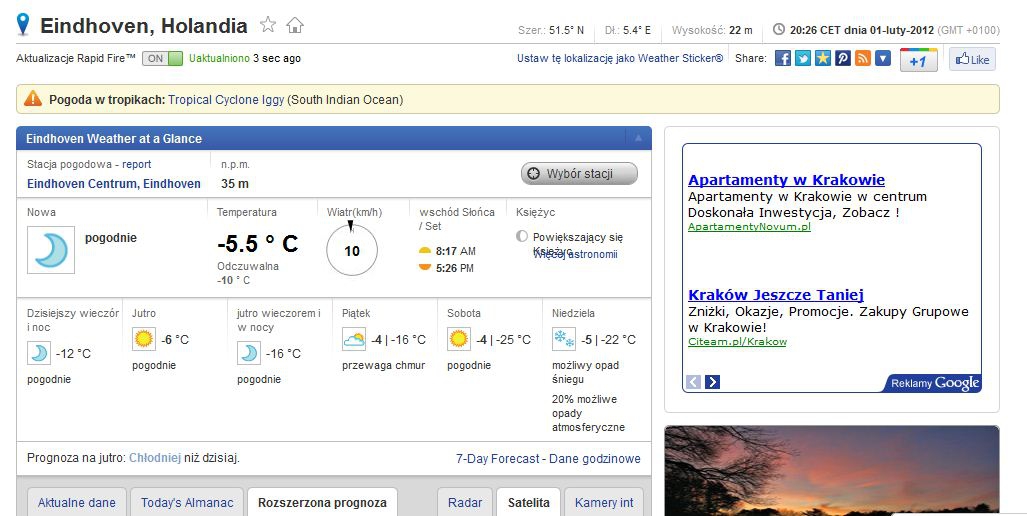The image size is (1027, 516).
Task: Switch to the Today's Almanac tab
Action: (x=187, y=503)
